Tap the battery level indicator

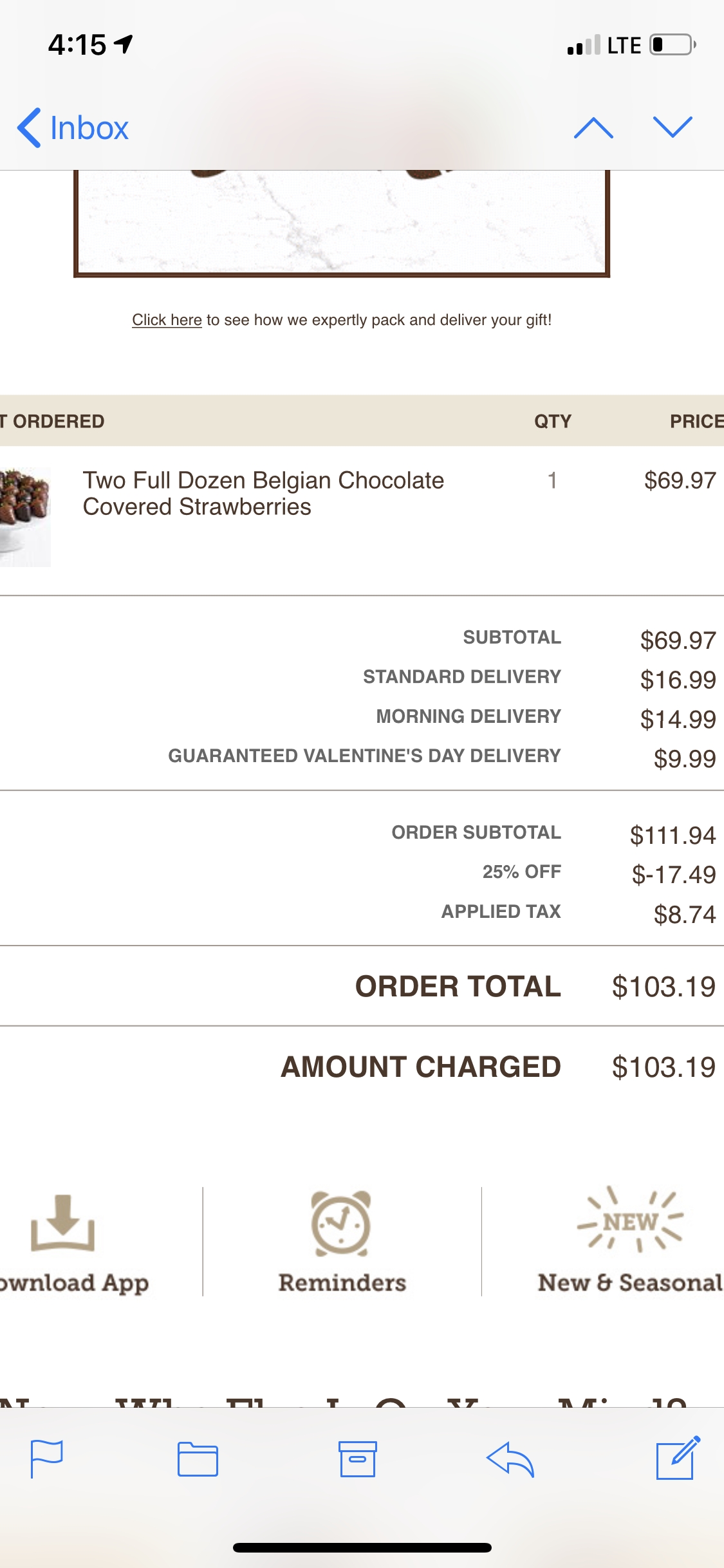click(669, 44)
